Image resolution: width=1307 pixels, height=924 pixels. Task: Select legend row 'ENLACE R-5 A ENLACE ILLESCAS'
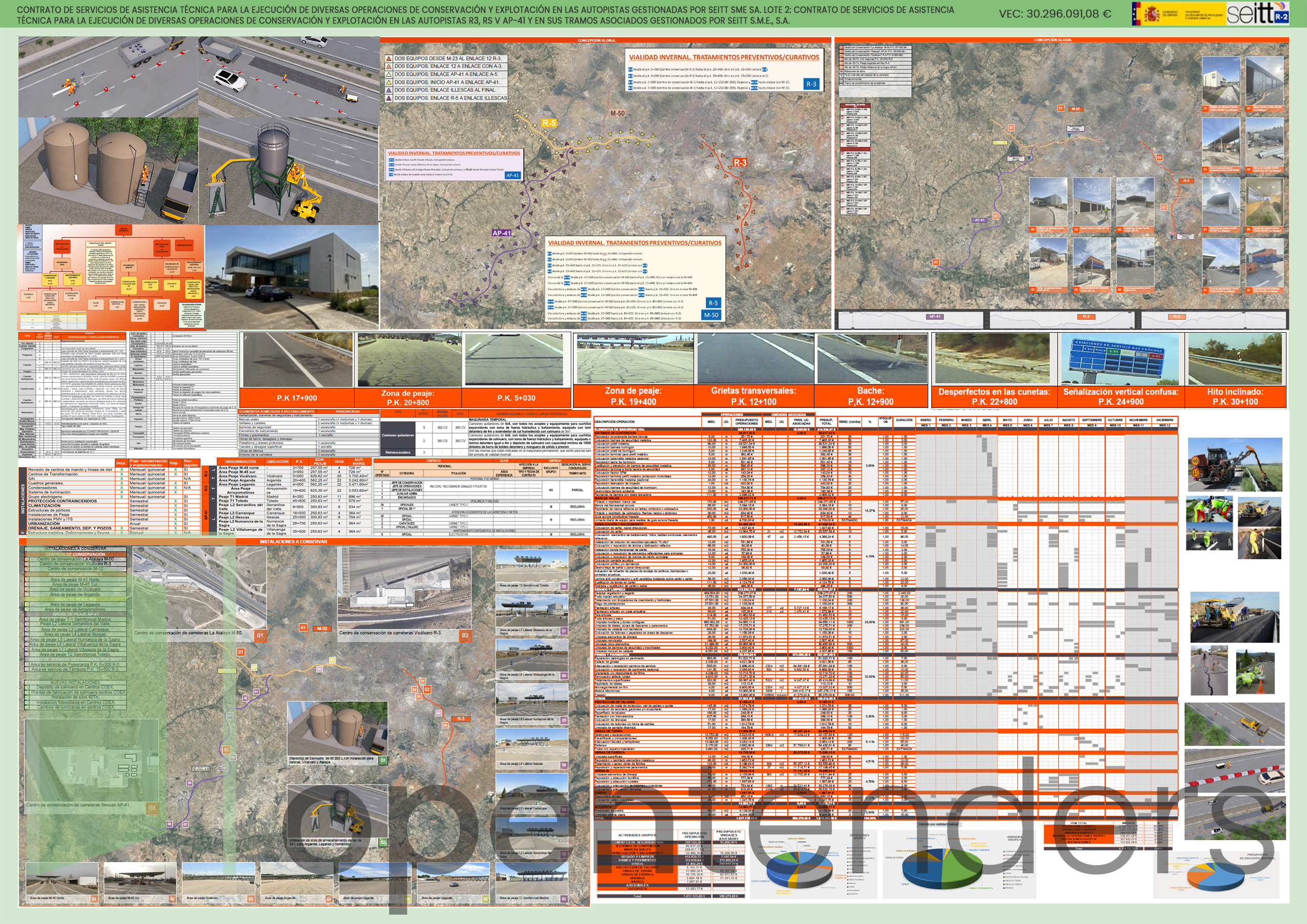click(x=446, y=98)
